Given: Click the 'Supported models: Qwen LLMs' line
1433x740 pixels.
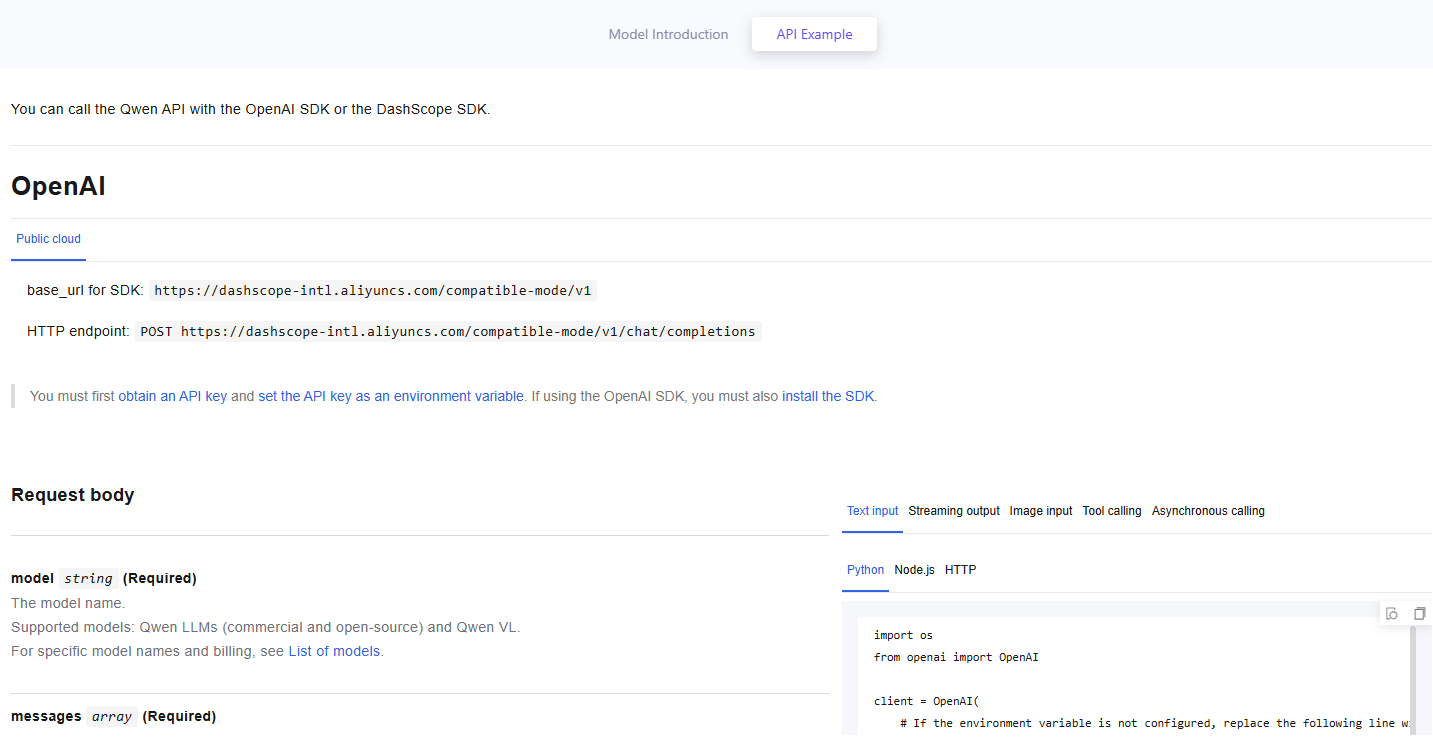Looking at the screenshot, I should [266, 627].
